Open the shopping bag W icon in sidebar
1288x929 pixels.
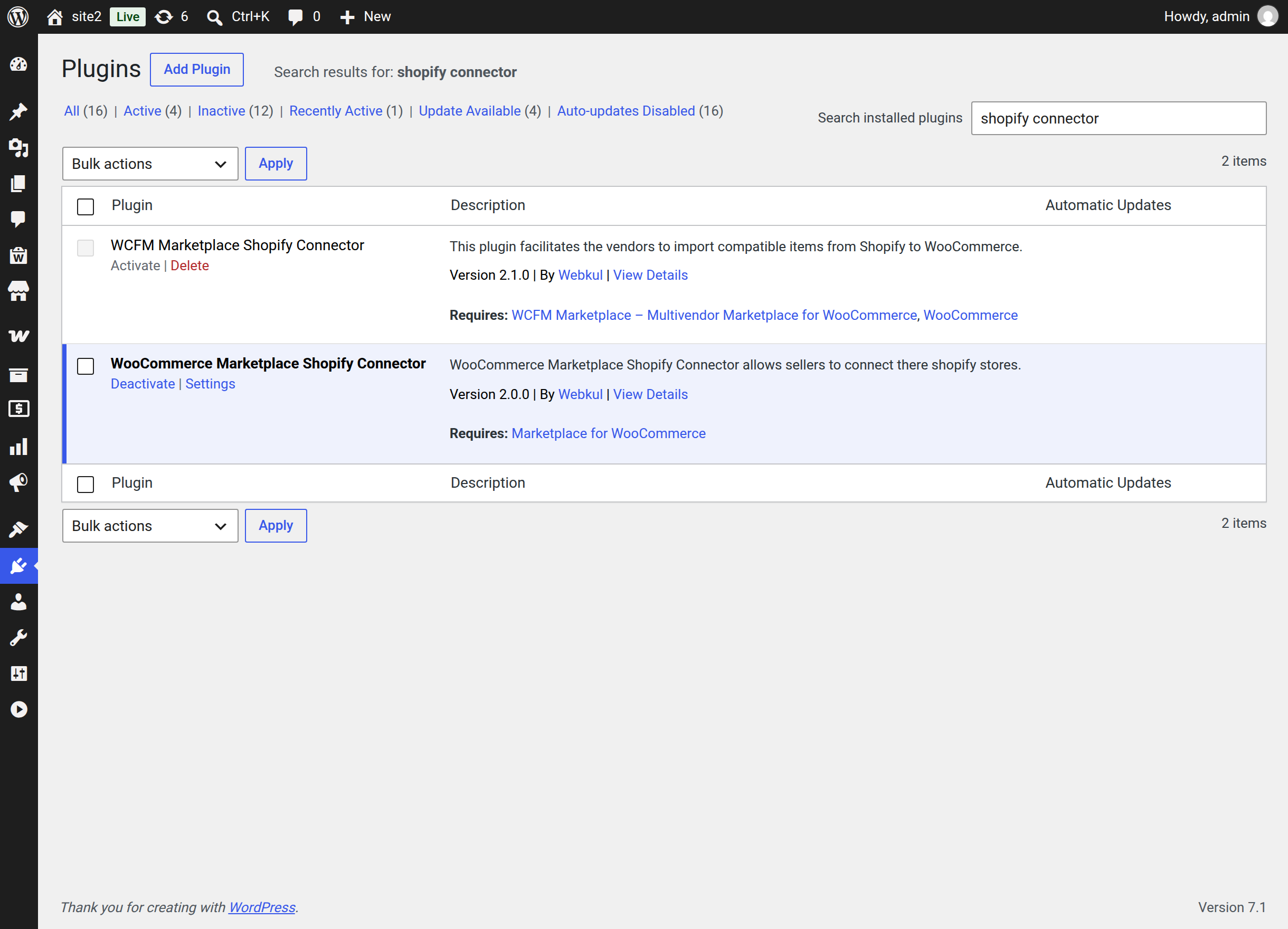point(19,255)
